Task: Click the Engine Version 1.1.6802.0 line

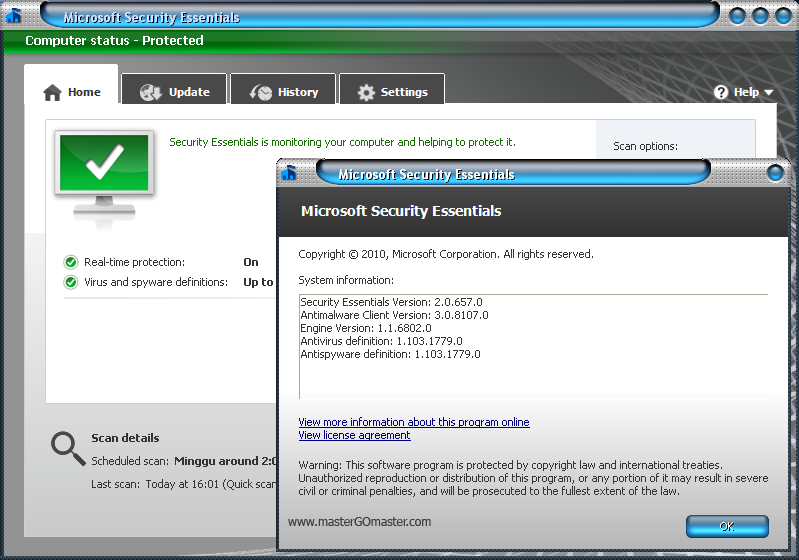Action: [x=366, y=328]
